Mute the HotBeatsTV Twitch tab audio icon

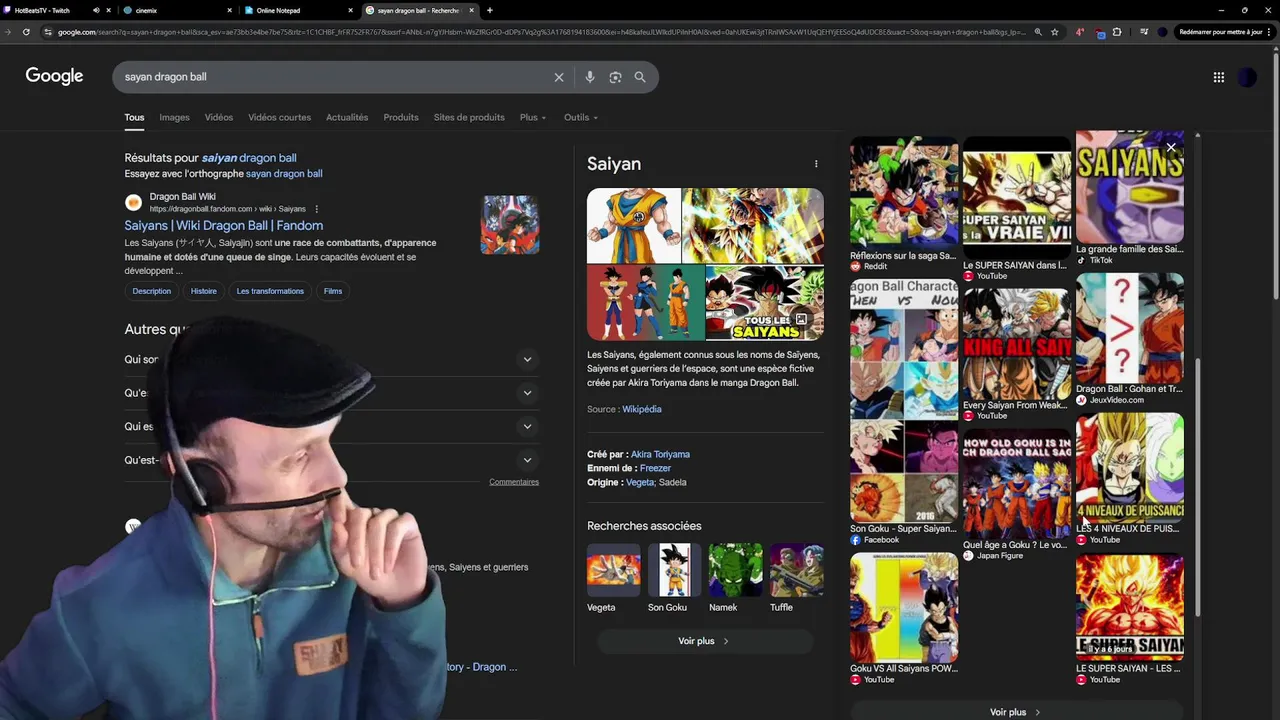coord(96,10)
